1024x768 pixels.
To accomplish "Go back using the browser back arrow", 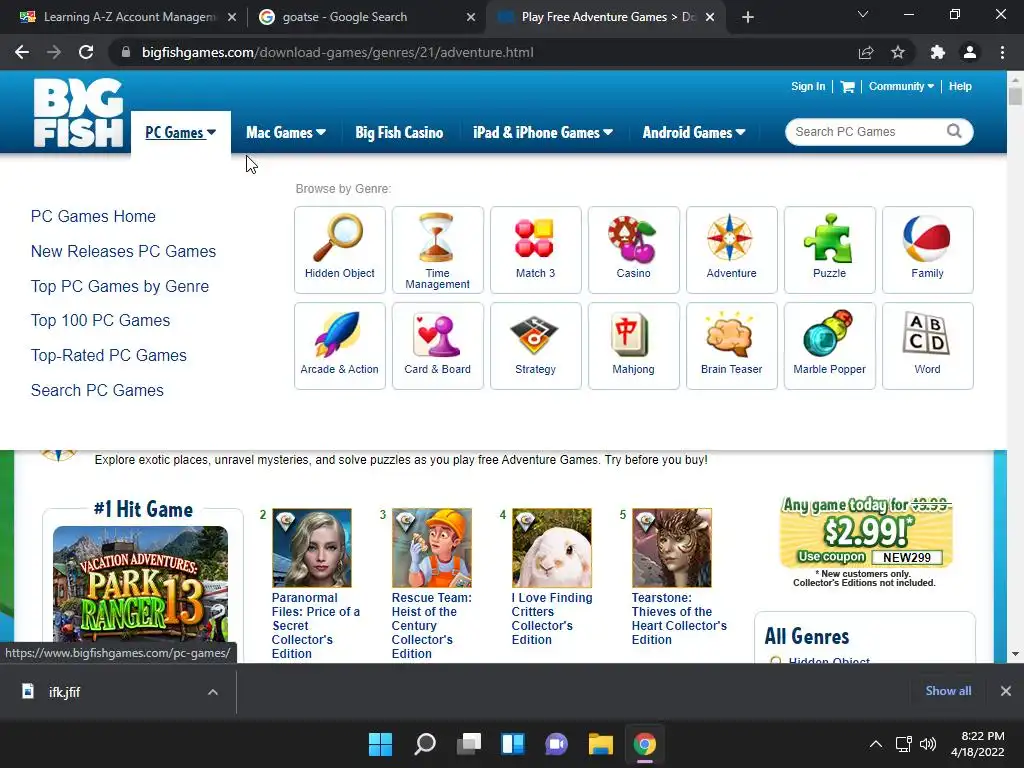I will tap(22, 52).
